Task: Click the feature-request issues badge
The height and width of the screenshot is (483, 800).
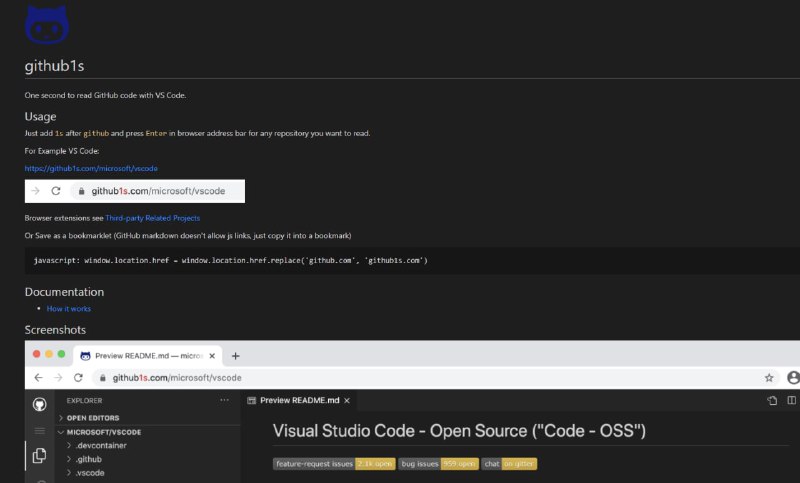Action: [334, 464]
